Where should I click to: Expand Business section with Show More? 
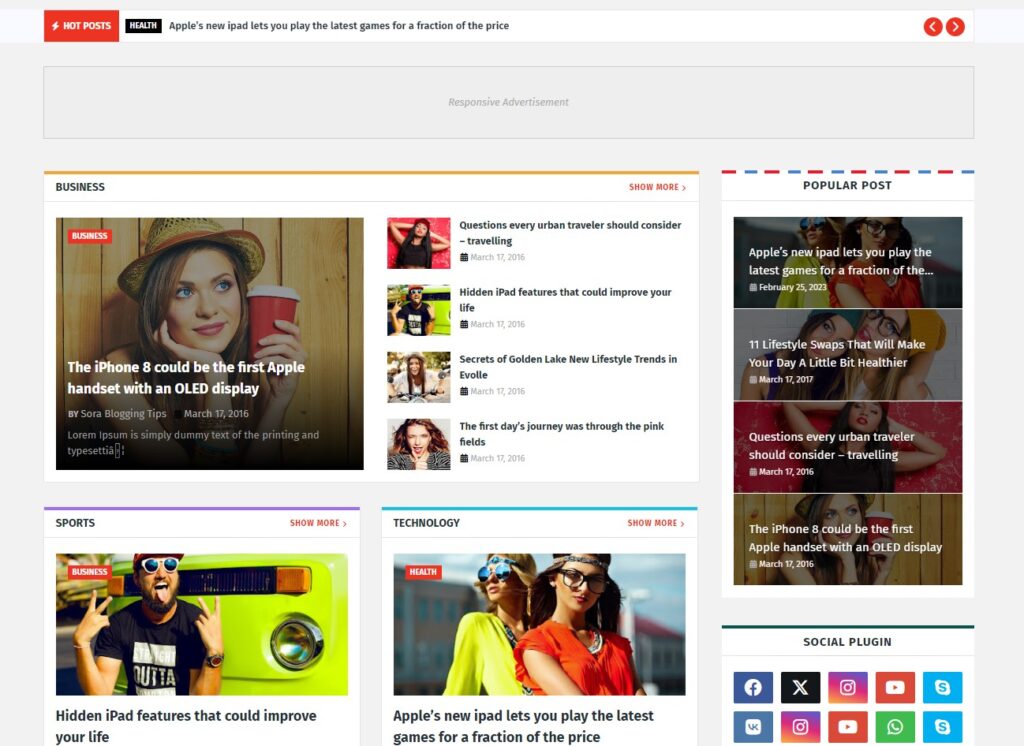click(x=657, y=187)
